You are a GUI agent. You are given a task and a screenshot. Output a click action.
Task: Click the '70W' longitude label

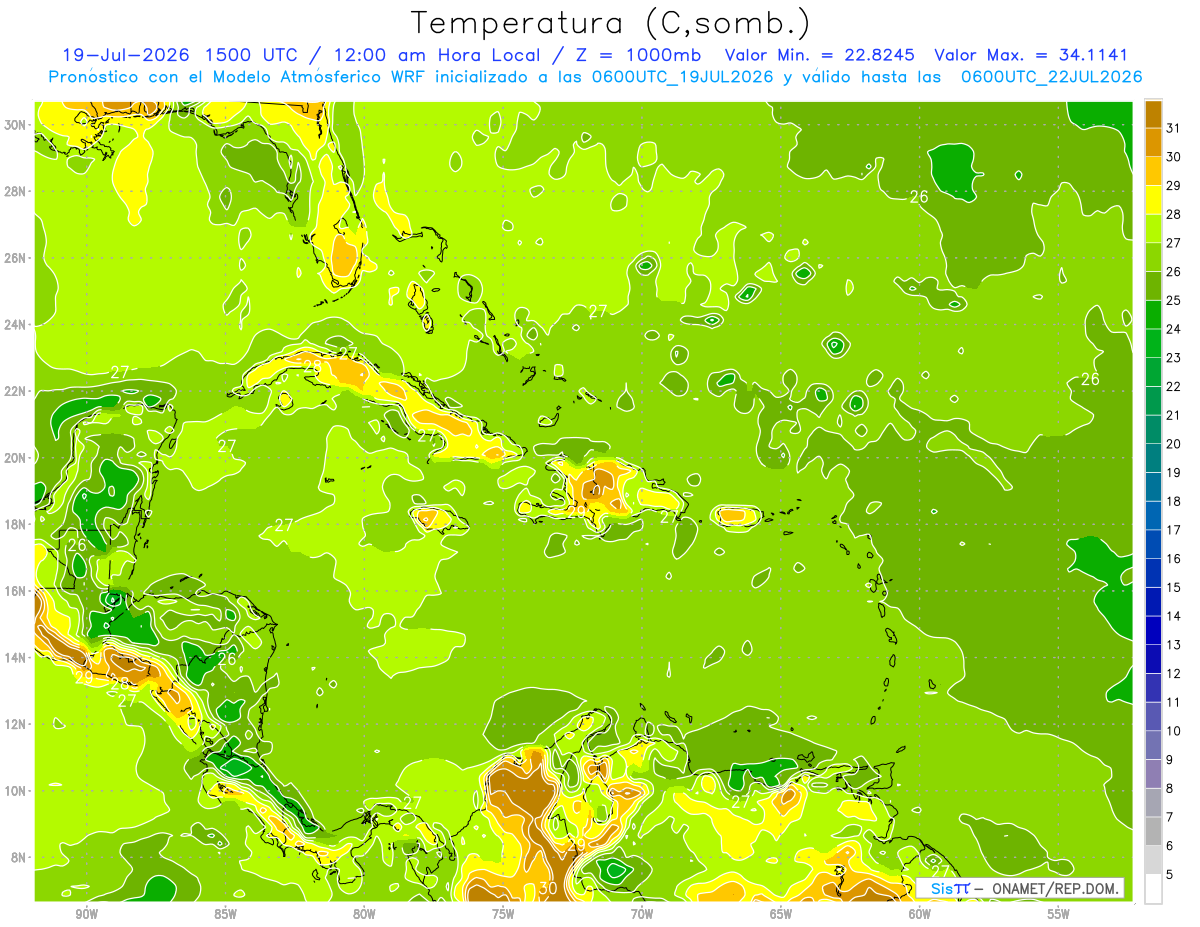coord(642,914)
